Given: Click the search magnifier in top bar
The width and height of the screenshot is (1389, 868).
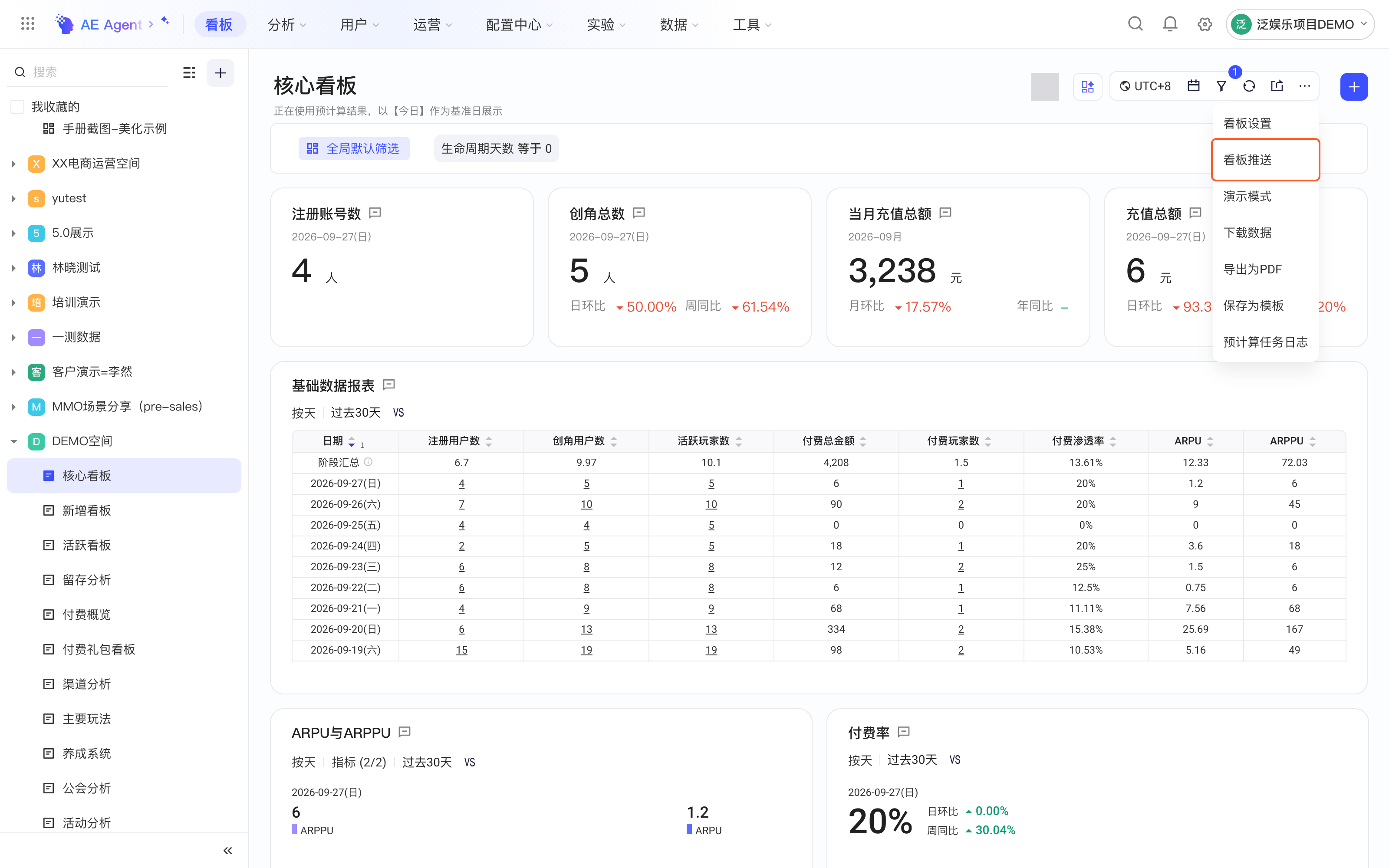Looking at the screenshot, I should click(x=1135, y=24).
